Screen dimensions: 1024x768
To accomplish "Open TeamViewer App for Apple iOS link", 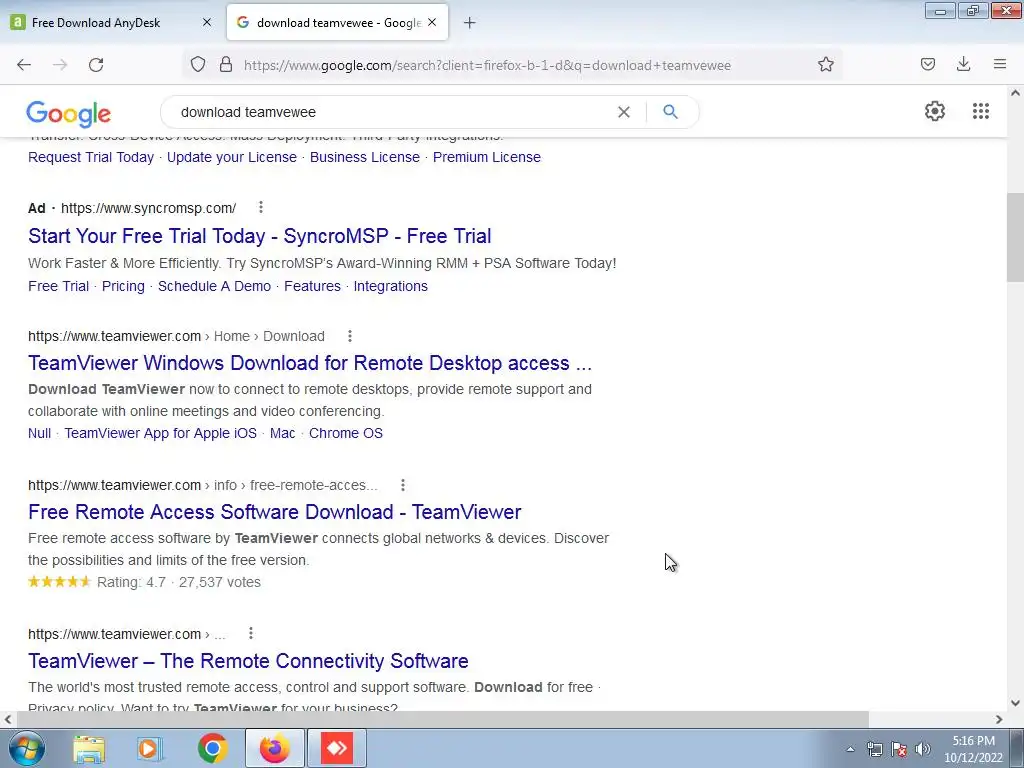I will (161, 433).
